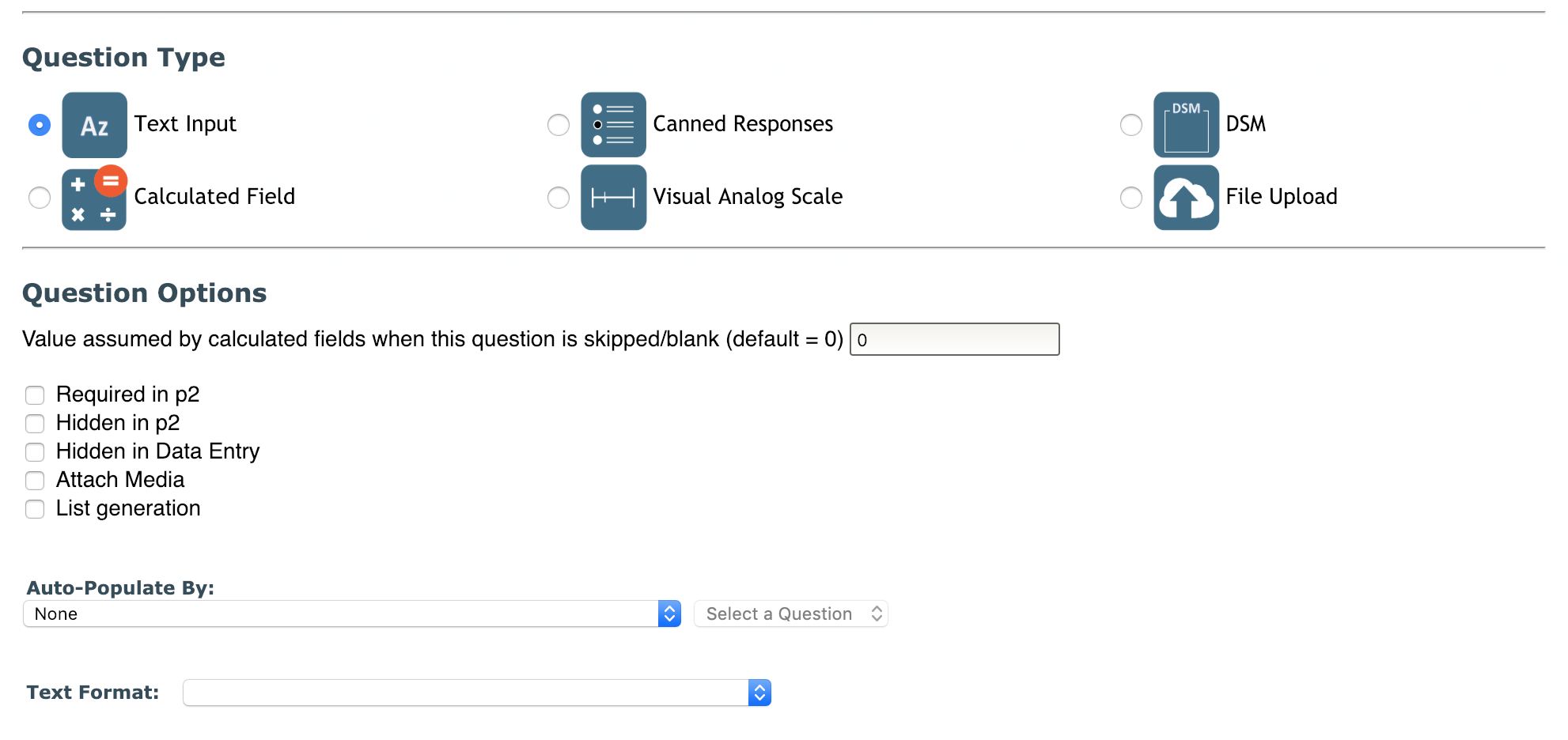Click the Visual Analog Scale slider icon

(x=613, y=197)
